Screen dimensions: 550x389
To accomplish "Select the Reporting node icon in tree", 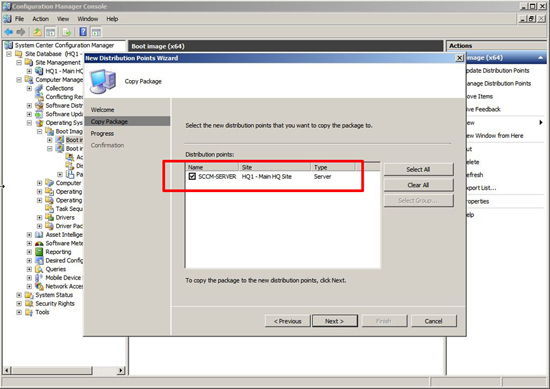I will pyautogui.click(x=39, y=252).
